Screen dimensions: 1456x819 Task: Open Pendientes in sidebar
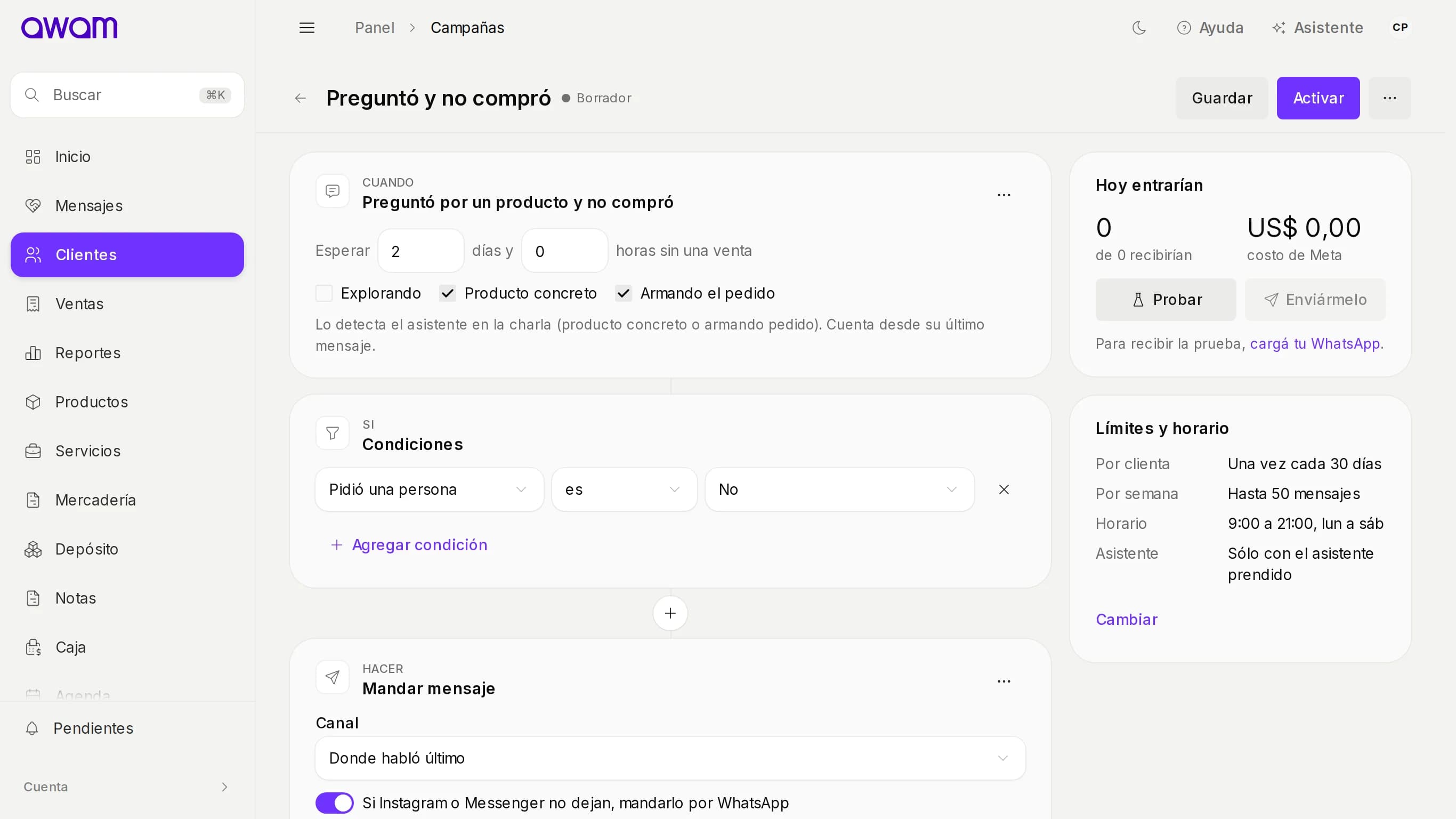127,728
